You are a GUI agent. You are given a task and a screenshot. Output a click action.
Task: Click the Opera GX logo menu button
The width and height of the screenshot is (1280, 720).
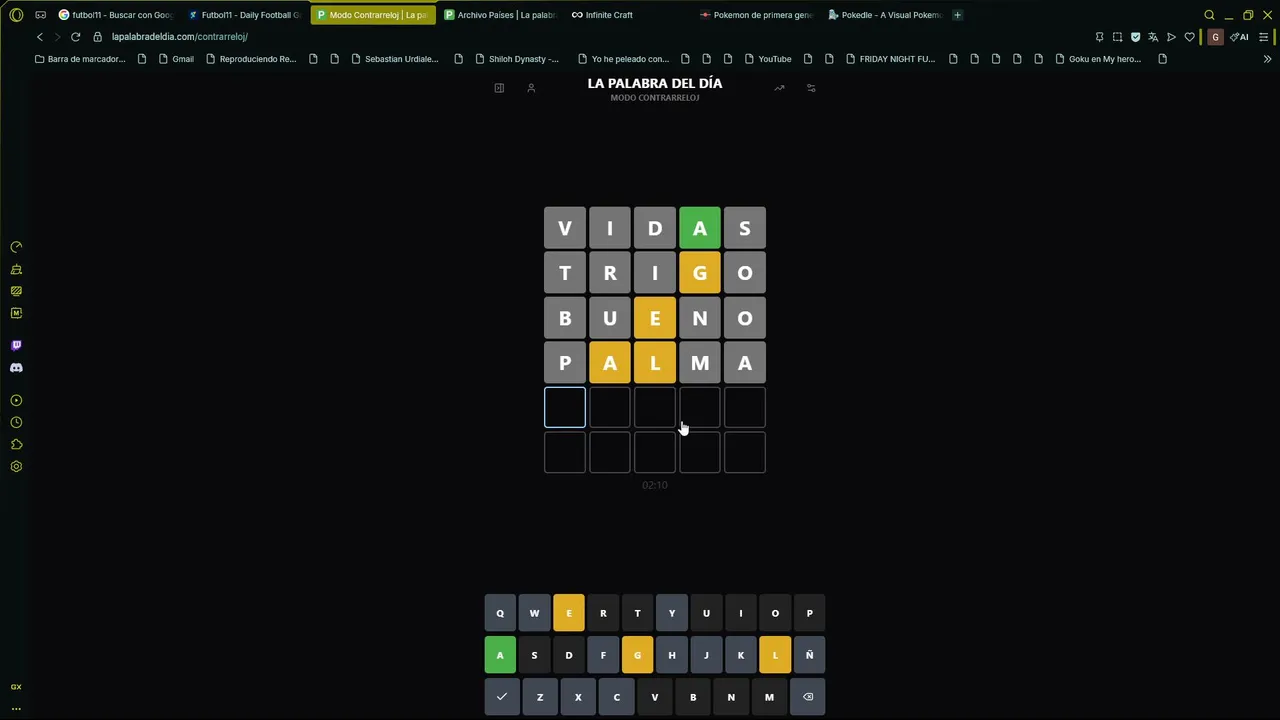pyautogui.click(x=16, y=15)
